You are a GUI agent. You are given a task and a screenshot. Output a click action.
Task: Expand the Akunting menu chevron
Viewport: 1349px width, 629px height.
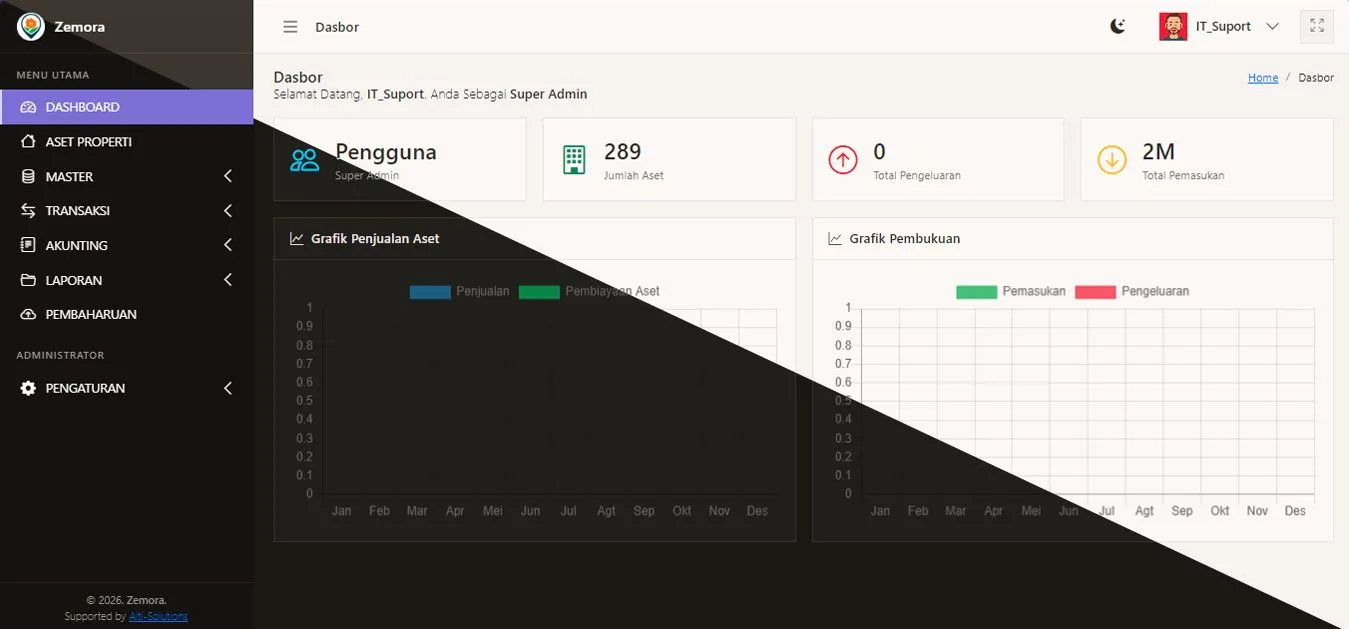tap(228, 245)
